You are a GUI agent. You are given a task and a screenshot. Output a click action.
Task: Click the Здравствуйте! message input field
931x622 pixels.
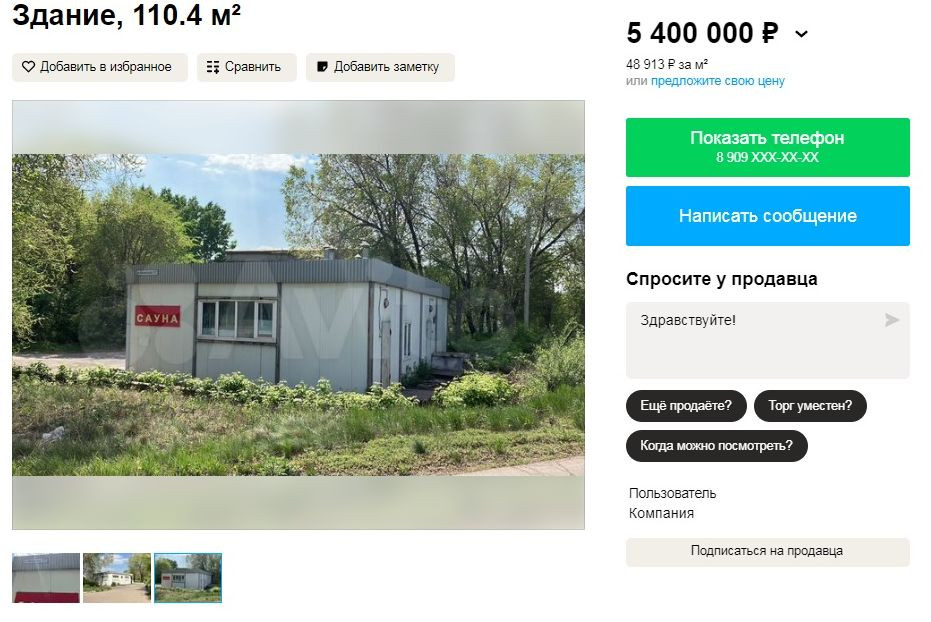point(767,340)
